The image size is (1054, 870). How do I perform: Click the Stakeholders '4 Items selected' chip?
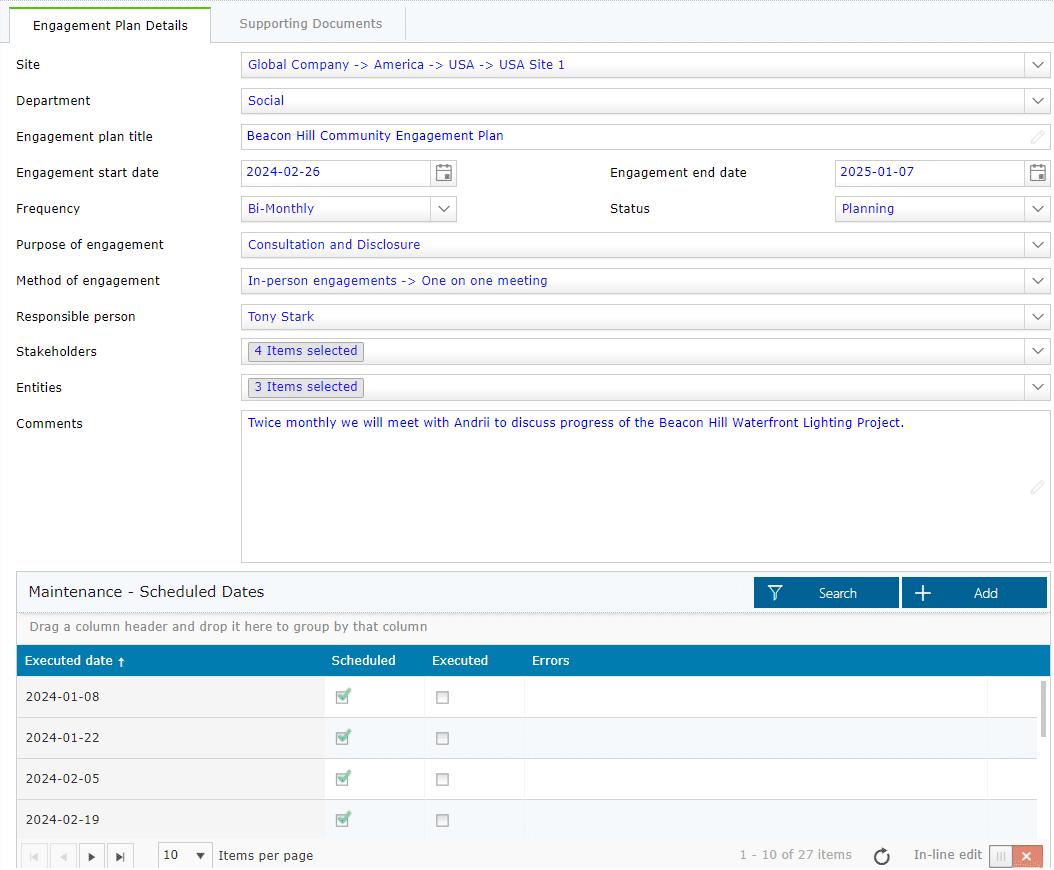tap(305, 351)
